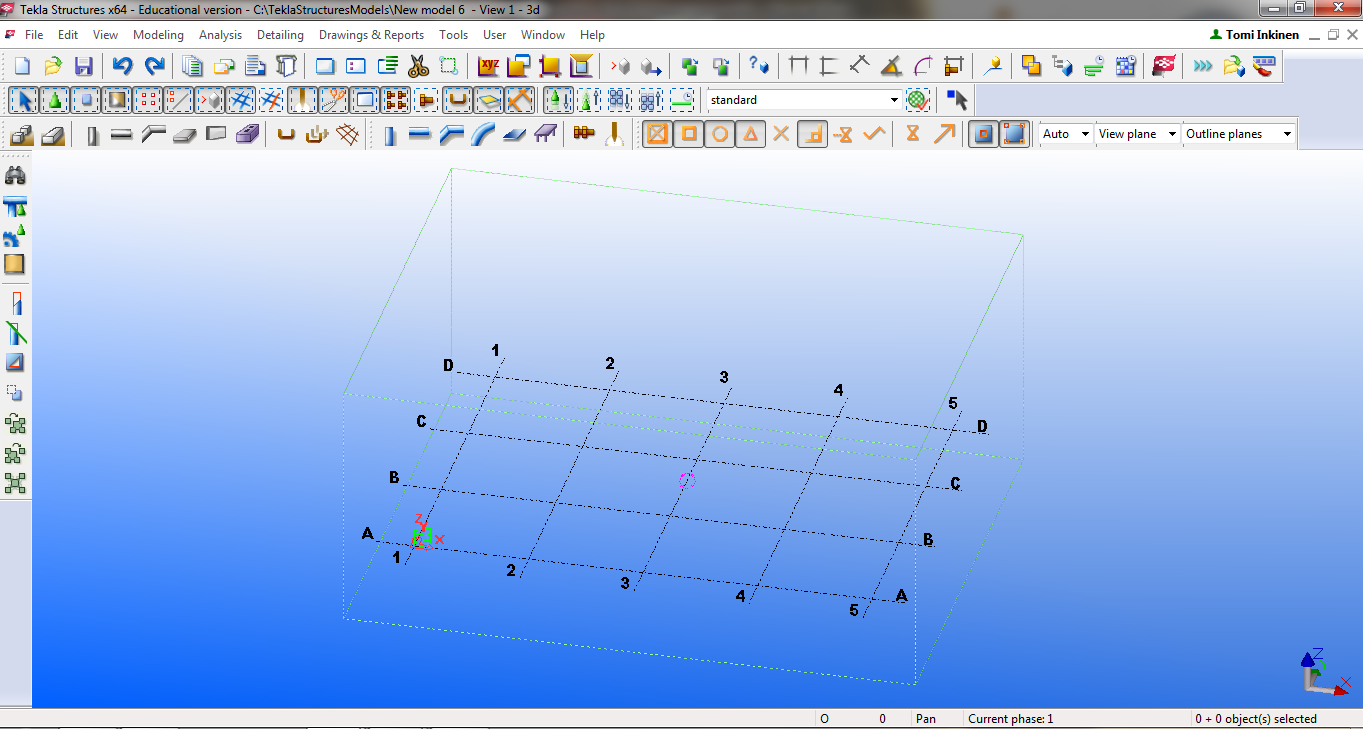The height and width of the screenshot is (729, 1363).
Task: Click '0 + 0 object(s) selected' text
Action: [1256, 719]
